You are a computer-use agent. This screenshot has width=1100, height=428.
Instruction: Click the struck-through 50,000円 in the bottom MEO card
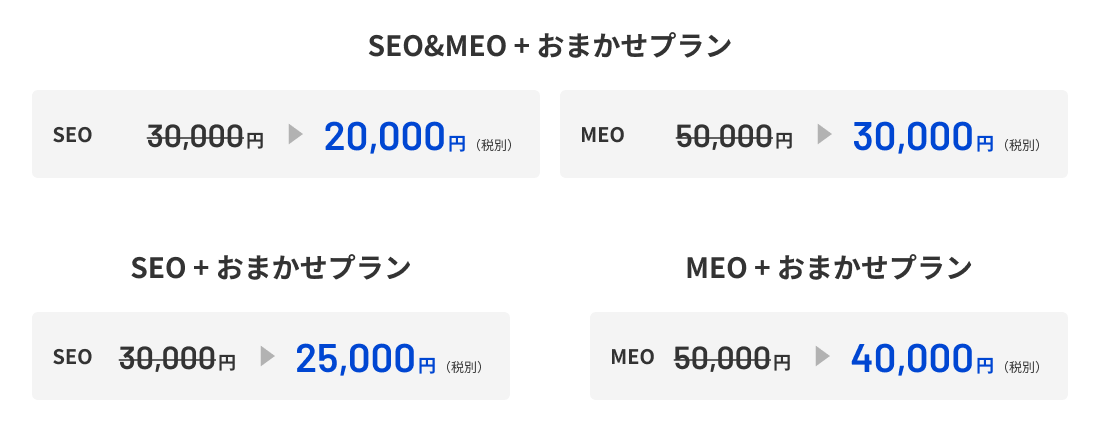pos(732,358)
